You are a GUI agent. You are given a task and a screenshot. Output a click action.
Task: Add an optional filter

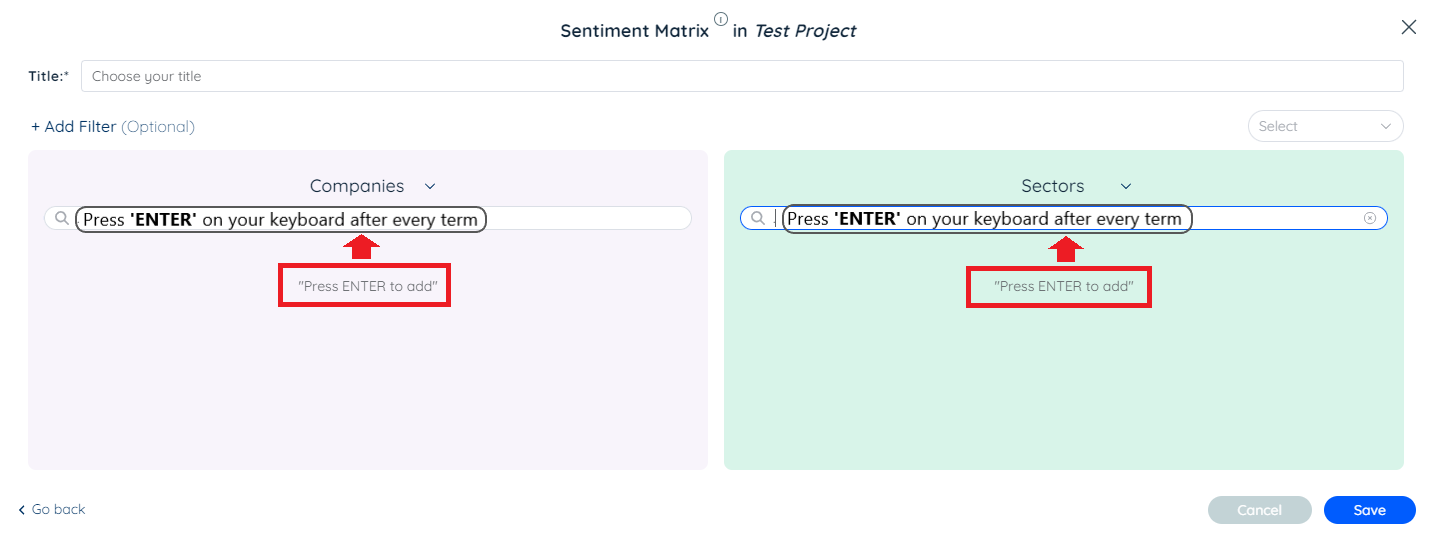click(x=74, y=127)
